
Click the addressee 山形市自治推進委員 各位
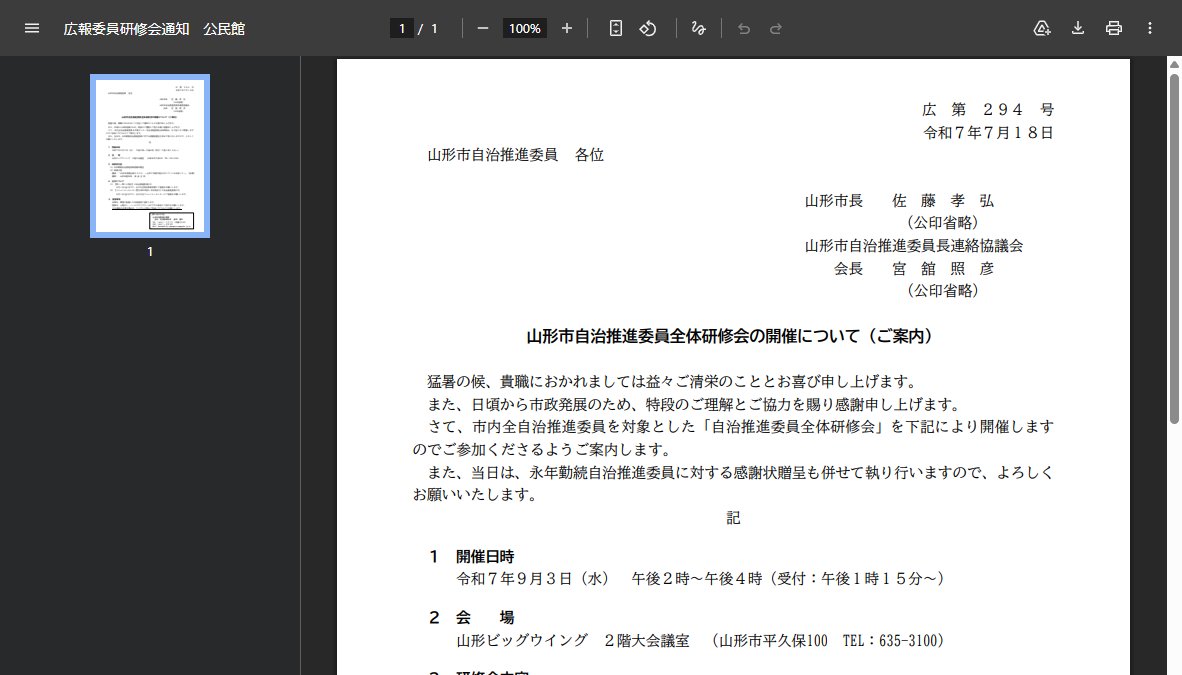click(516, 155)
